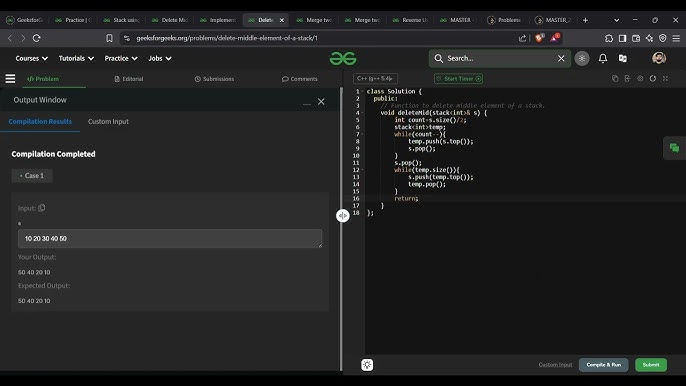Viewport: 686px width, 386px height.
Task: Copy the Case 1 input text
Action: (42, 208)
